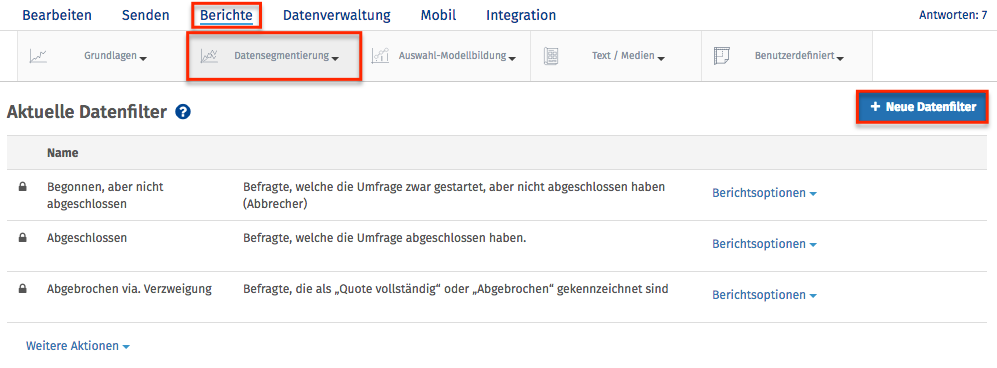
Task: Click the lock icon for Abgeschlossen filter
Action: coord(23,238)
